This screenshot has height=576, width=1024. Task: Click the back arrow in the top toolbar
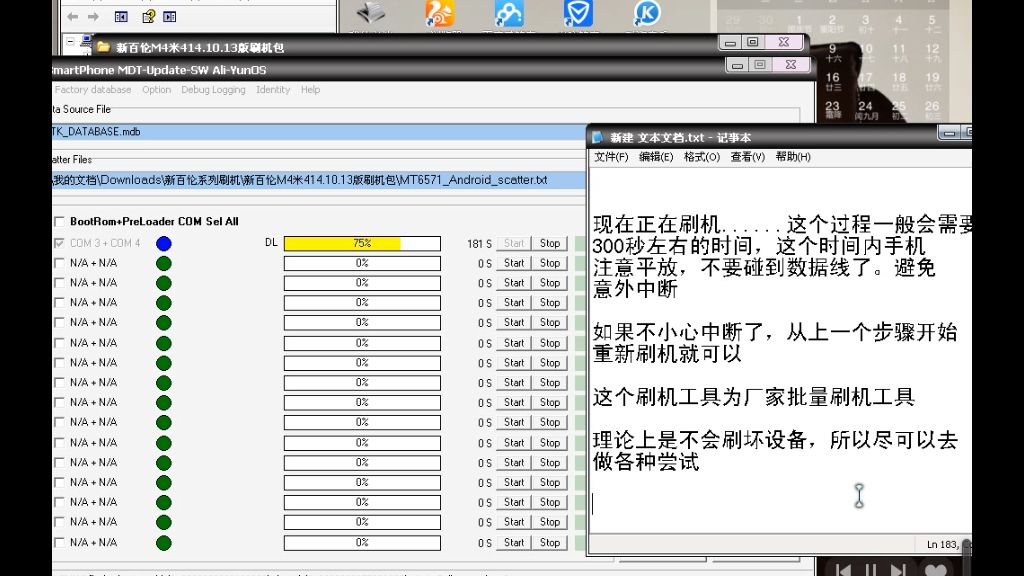click(73, 16)
